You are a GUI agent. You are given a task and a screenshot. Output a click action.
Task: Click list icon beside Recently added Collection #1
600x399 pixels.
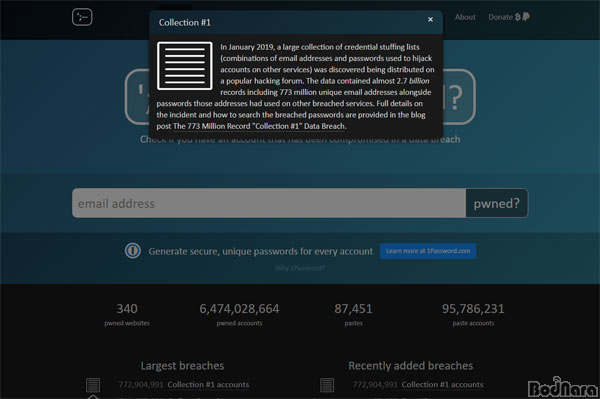pyautogui.click(x=327, y=385)
